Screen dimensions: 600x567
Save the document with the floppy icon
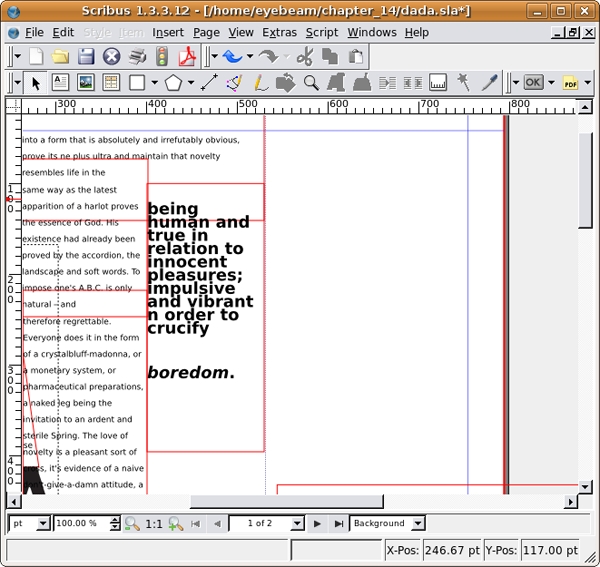[86, 57]
